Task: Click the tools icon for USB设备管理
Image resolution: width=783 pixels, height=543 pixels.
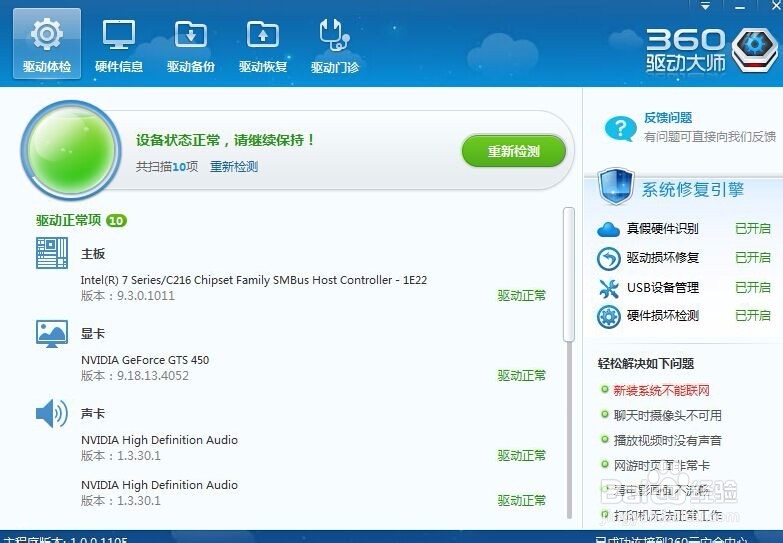Action: (609, 288)
